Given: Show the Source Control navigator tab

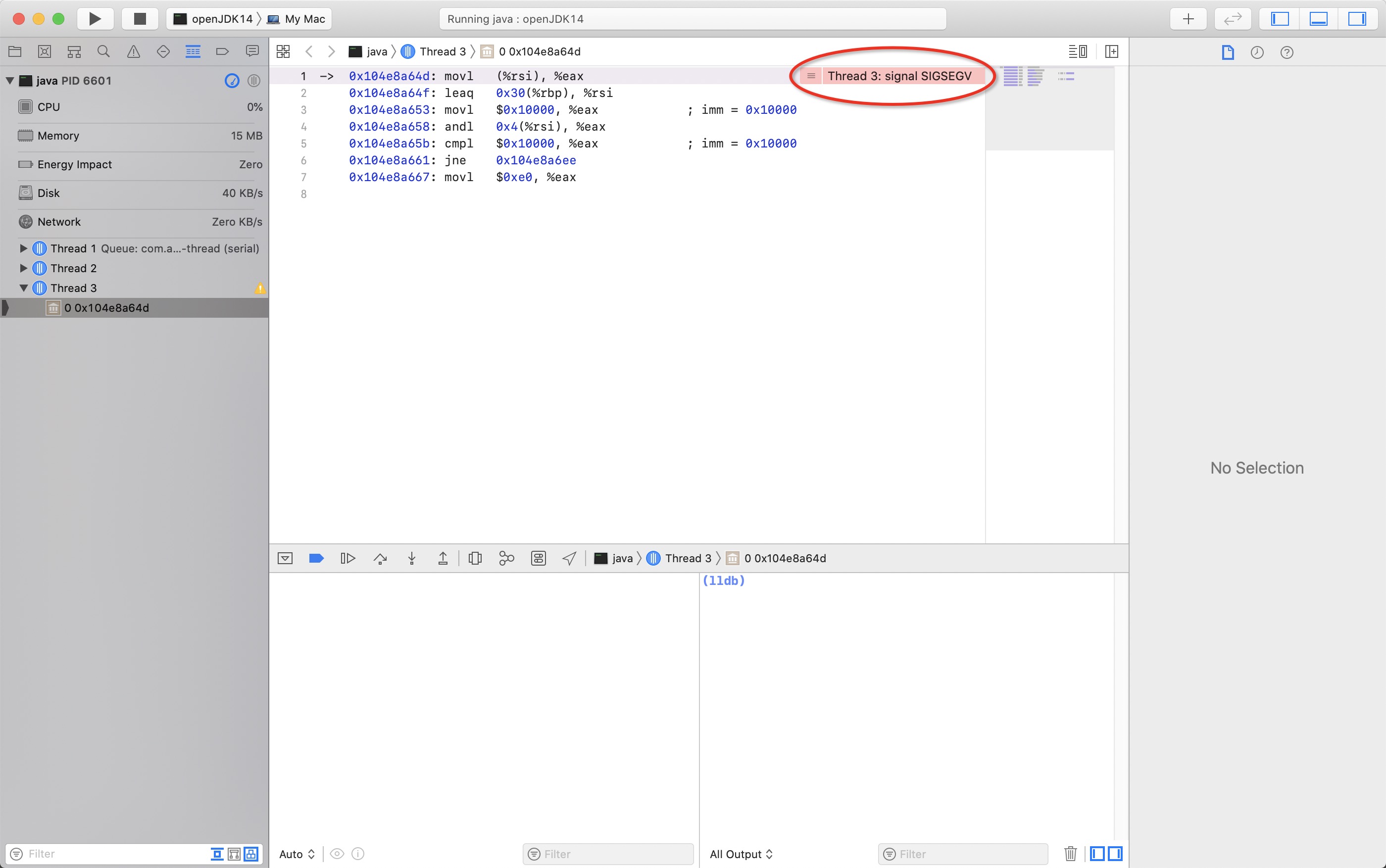Looking at the screenshot, I should pyautogui.click(x=44, y=51).
